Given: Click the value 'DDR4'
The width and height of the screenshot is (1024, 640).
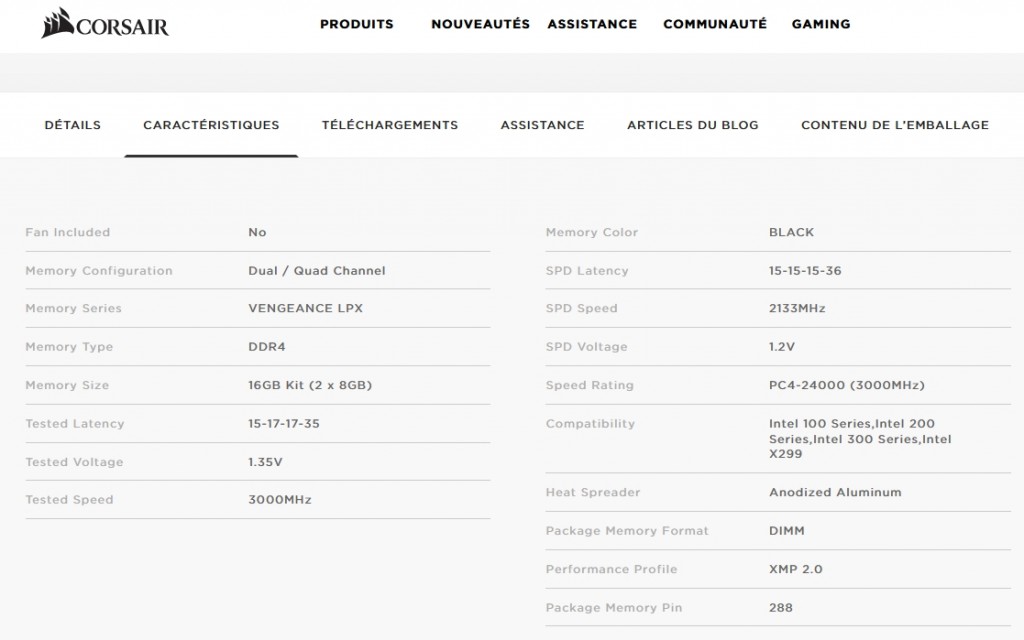Looking at the screenshot, I should pyautogui.click(x=266, y=347).
